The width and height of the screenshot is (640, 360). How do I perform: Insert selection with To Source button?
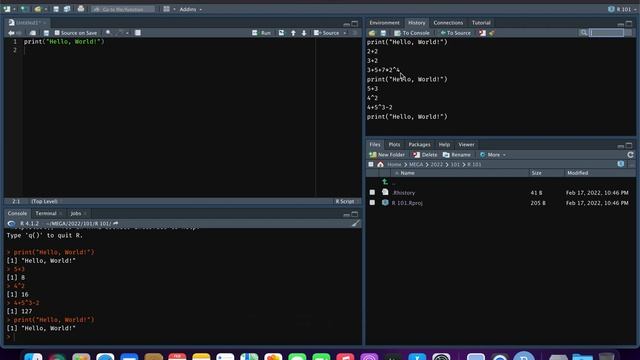pos(455,33)
